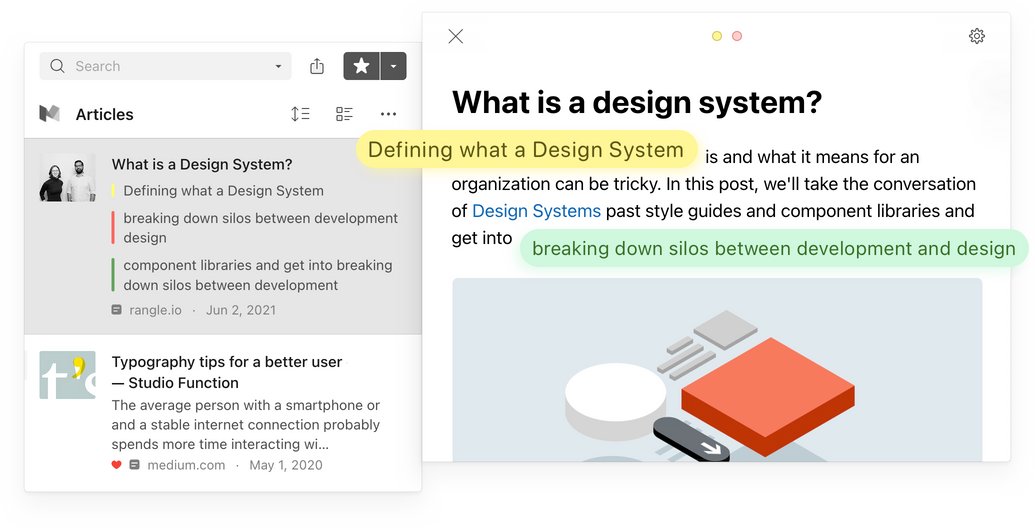Click the Medium logo icon beside Articles

coord(50,114)
